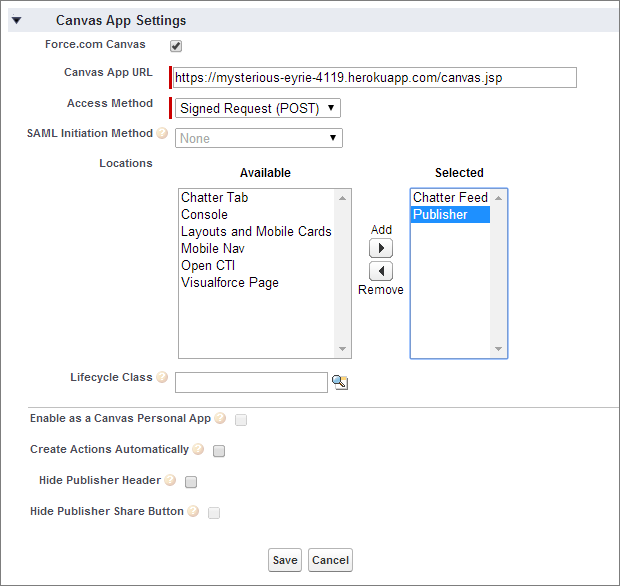Viewport: 620px width, 586px height.
Task: Click Selected list scroll down arrow
Action: pos(498,349)
